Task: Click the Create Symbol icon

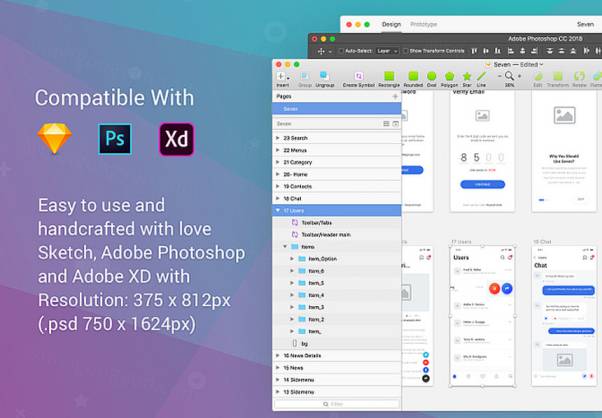Action: (x=357, y=77)
